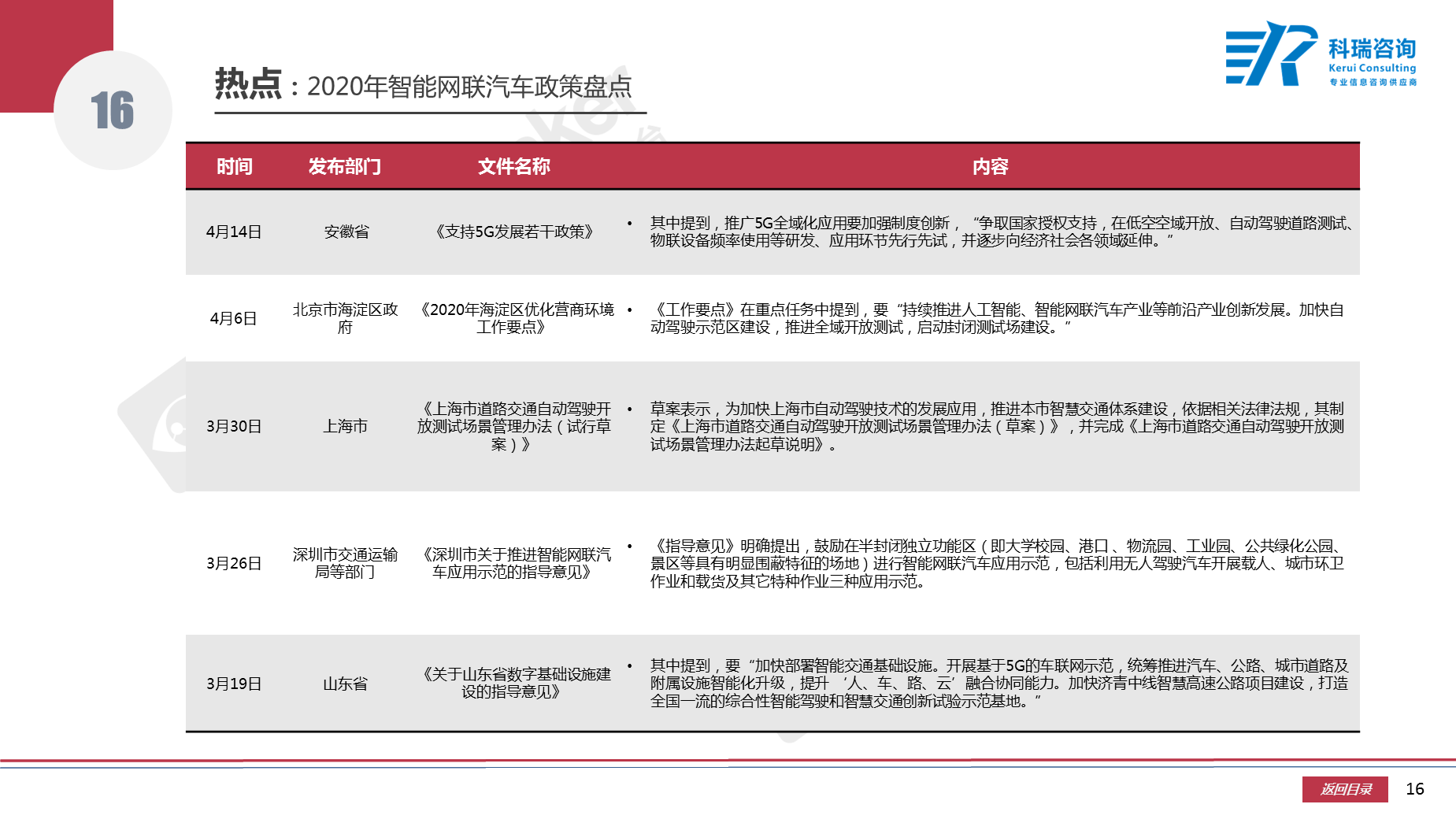The image size is (1456, 819).
Task: Click the 返回目录 button
Action: click(x=1346, y=789)
